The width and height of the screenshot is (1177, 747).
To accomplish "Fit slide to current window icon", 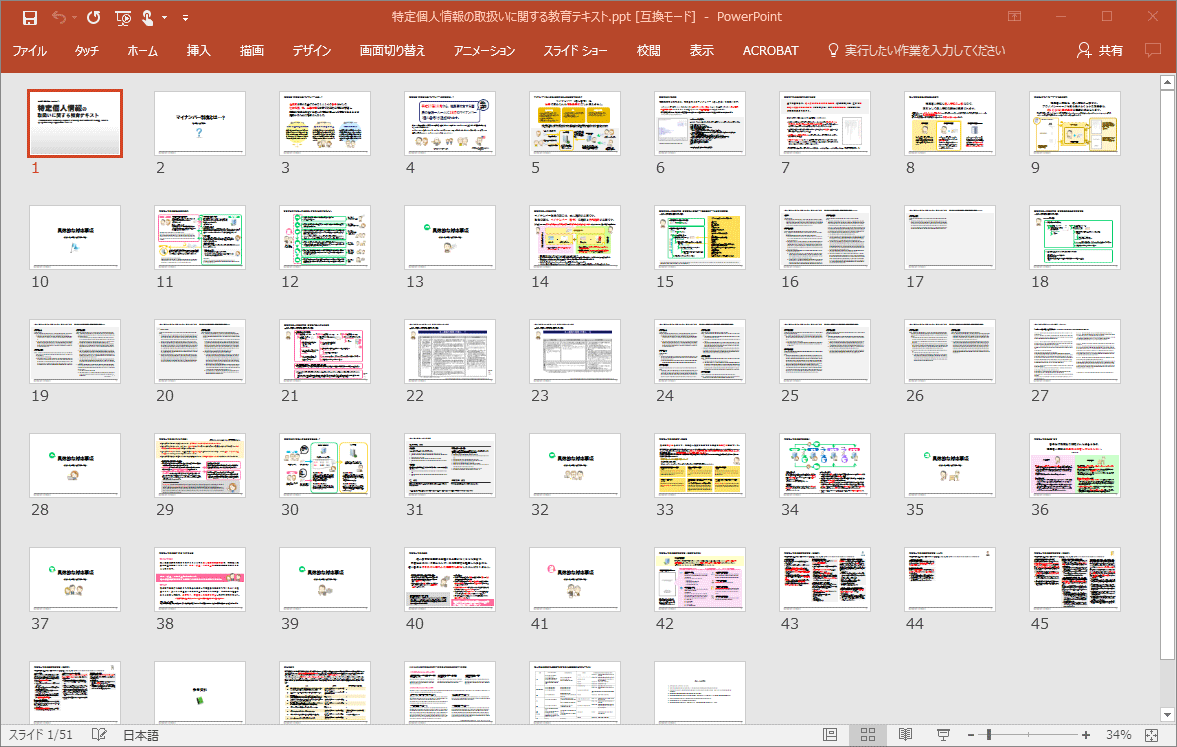I will pos(1151,735).
